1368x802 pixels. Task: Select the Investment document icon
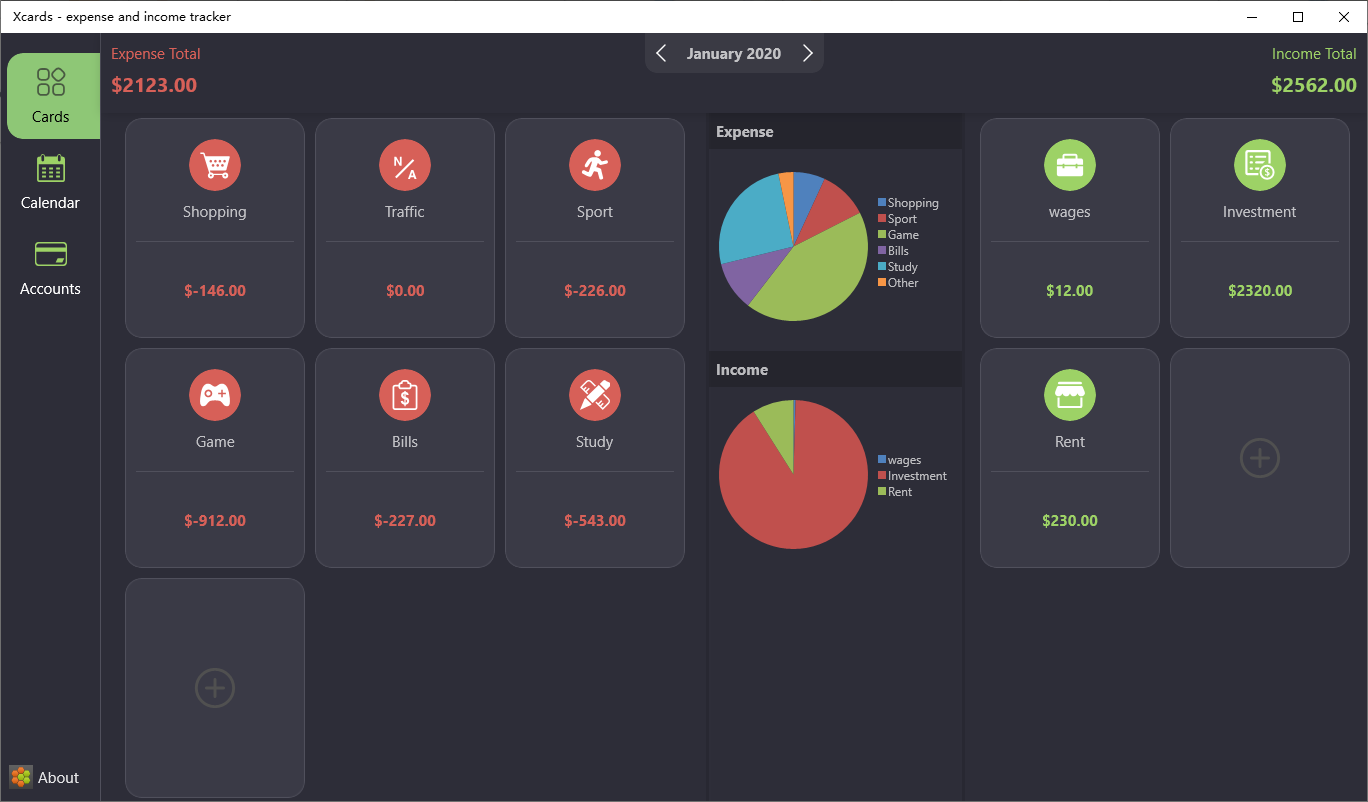click(1260, 165)
